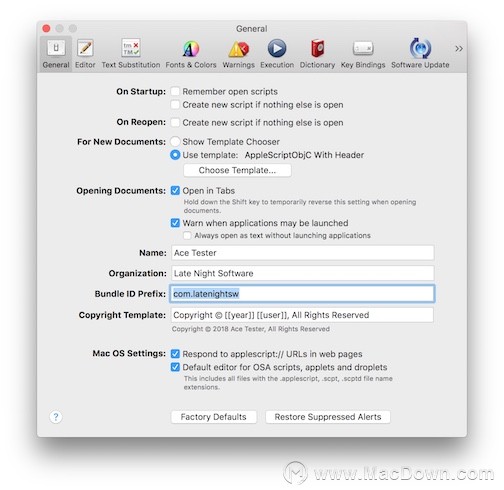Open the Dictionary preferences book icon
The image size is (504, 490).
tap(317, 48)
